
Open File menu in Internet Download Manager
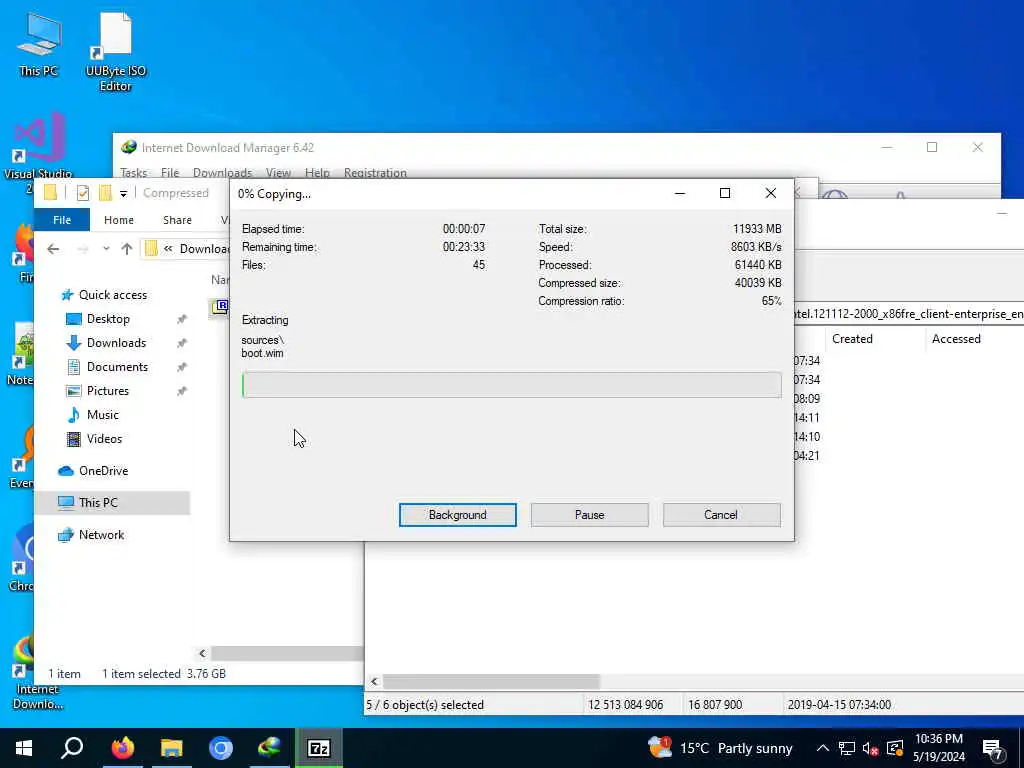[x=170, y=172]
